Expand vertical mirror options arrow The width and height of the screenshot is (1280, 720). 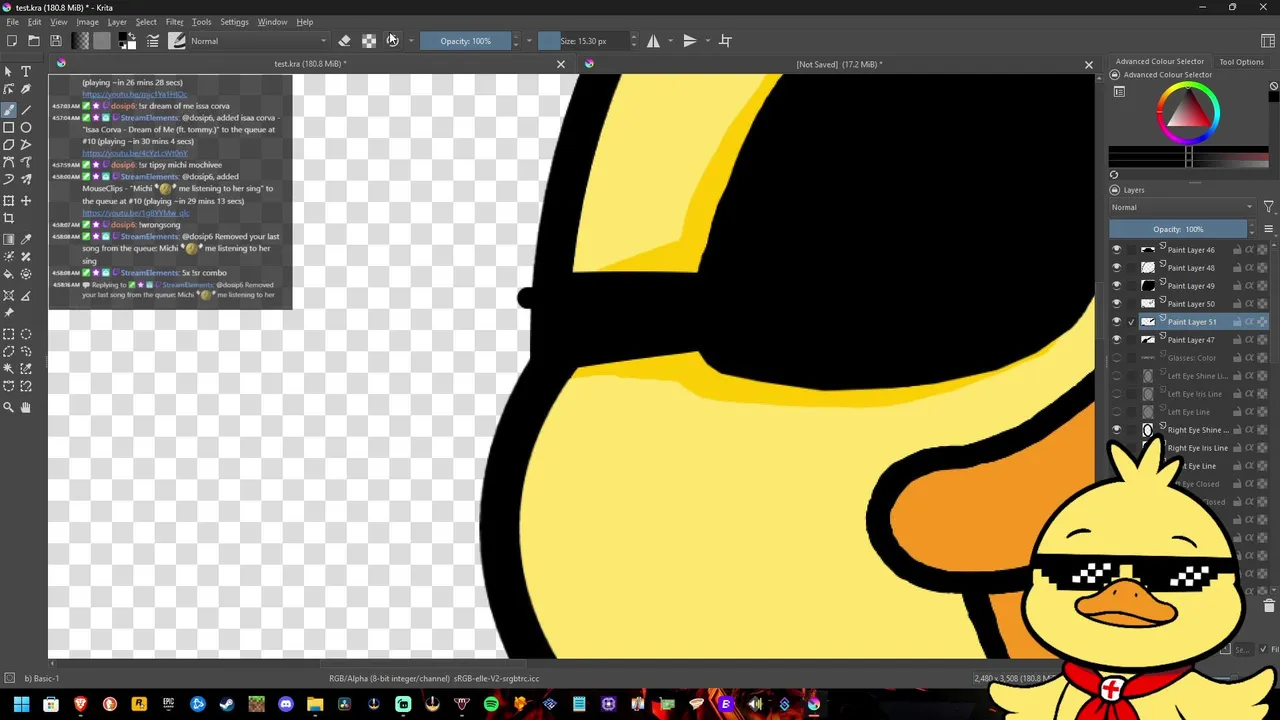tap(707, 41)
